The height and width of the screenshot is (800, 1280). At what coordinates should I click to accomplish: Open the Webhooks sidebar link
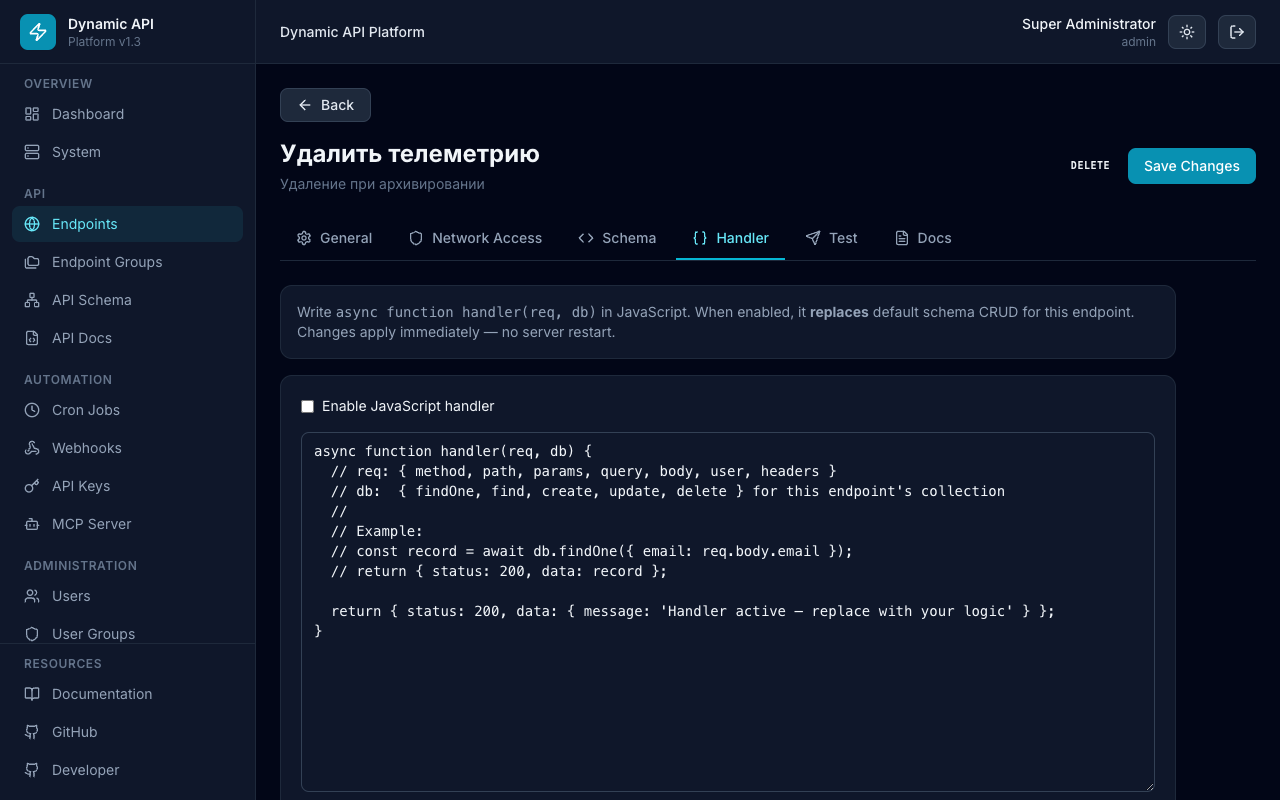(x=127, y=448)
